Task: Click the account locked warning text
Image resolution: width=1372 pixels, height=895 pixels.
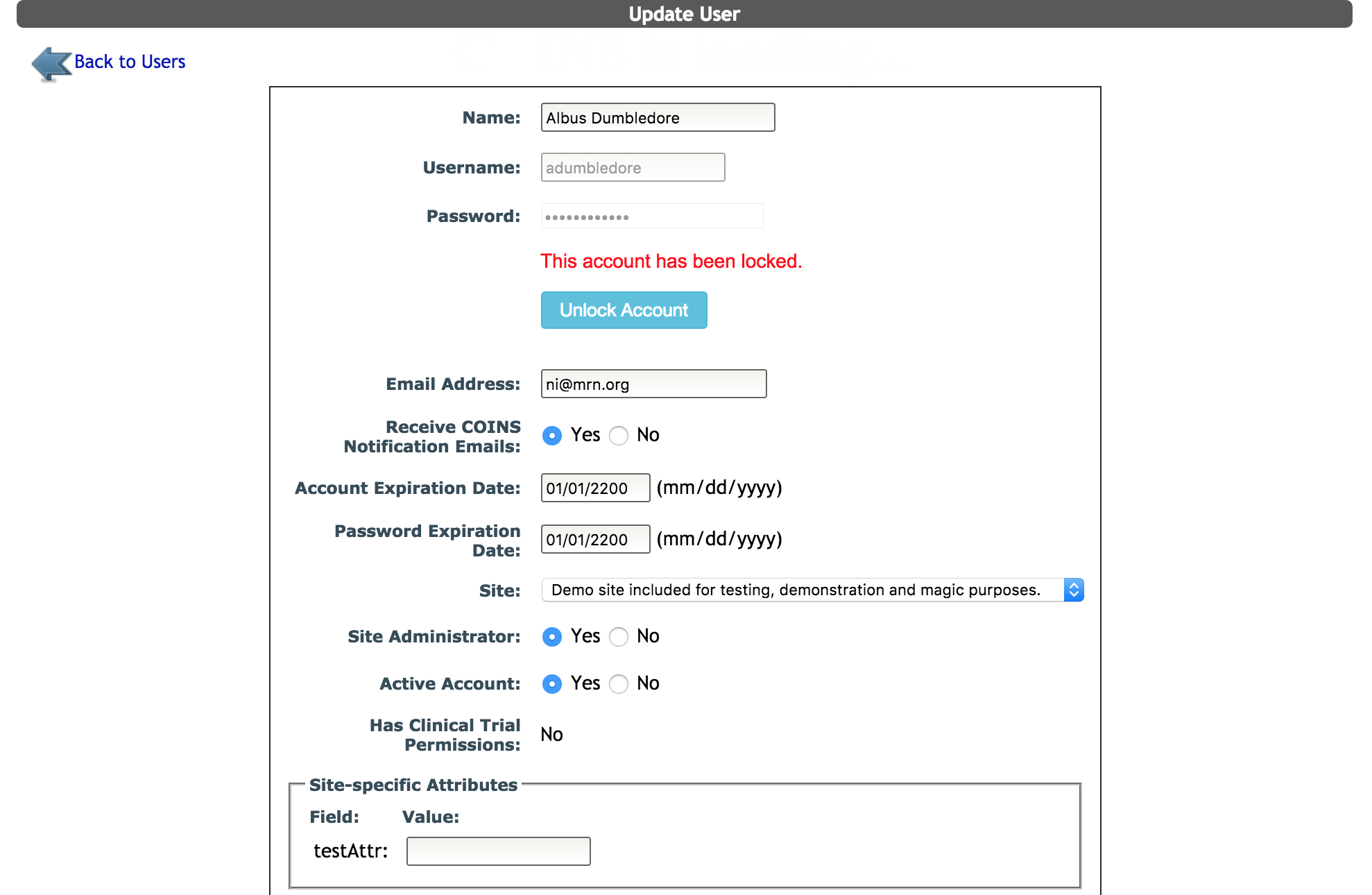Action: (671, 261)
